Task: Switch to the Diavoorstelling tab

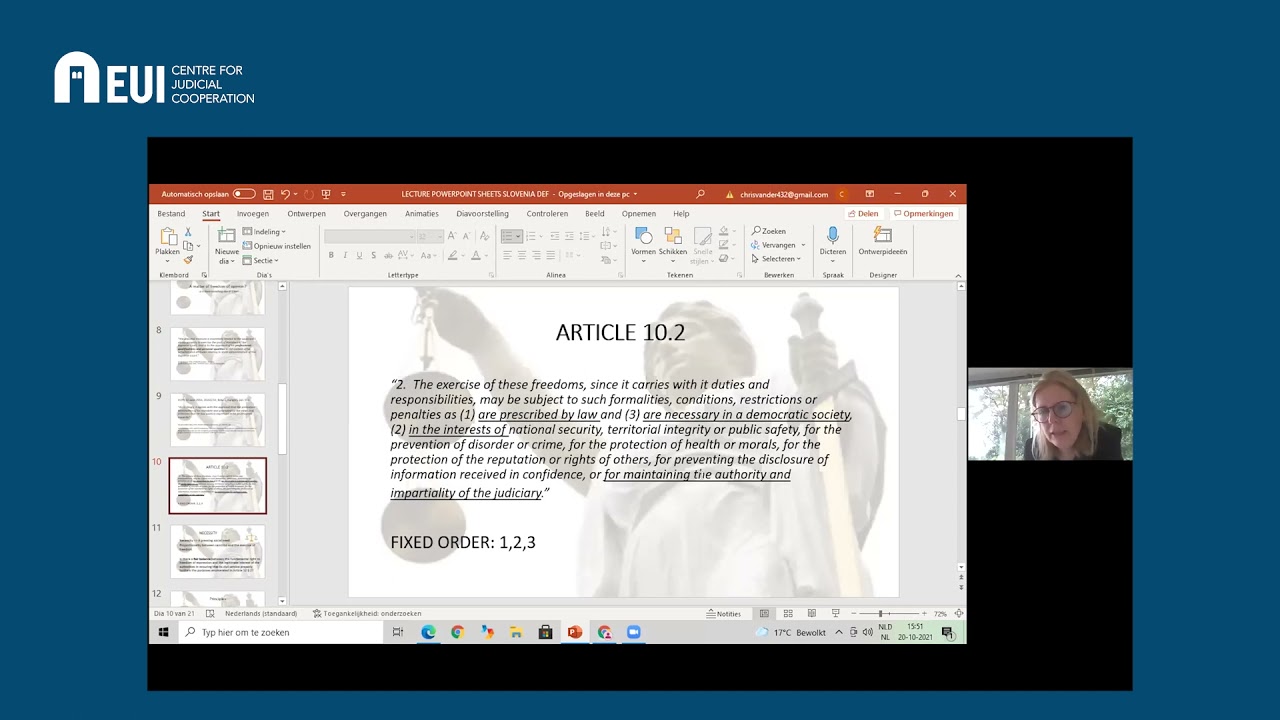Action: click(482, 213)
